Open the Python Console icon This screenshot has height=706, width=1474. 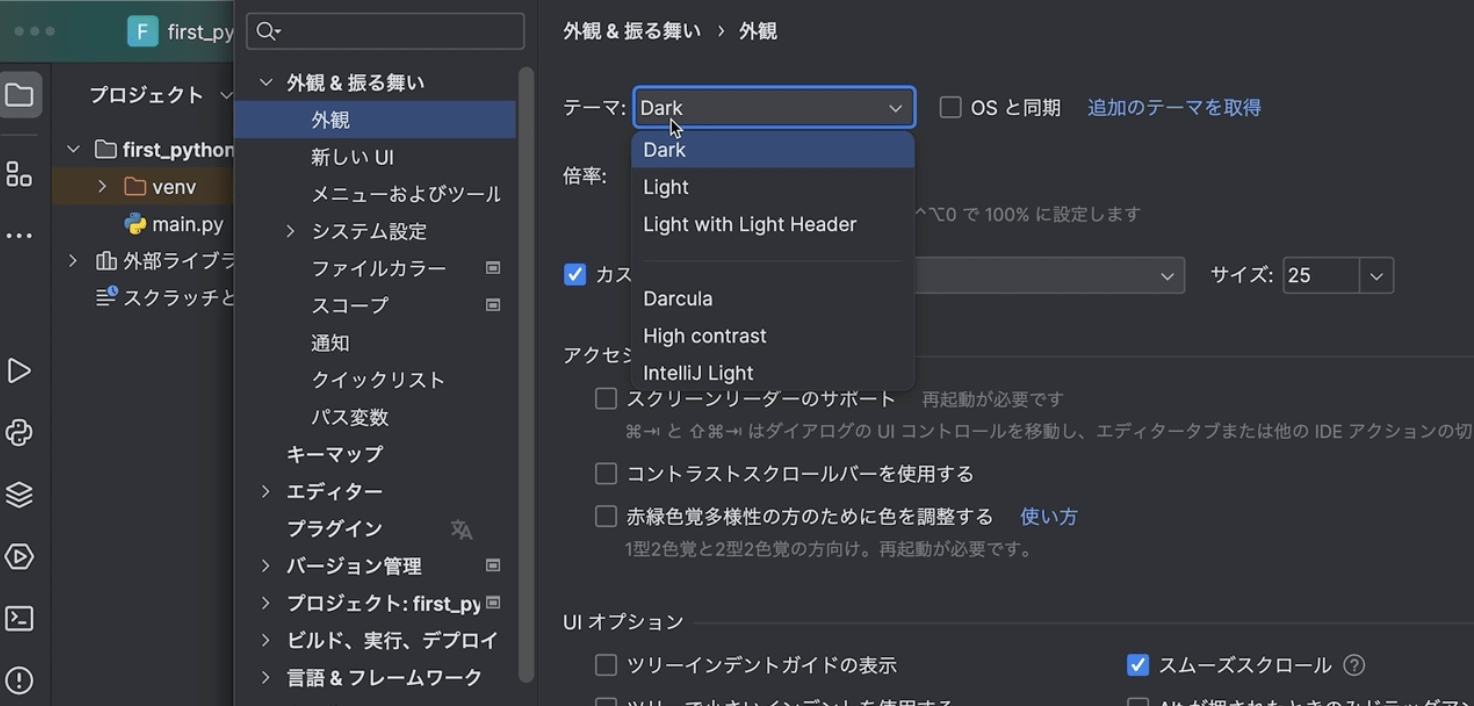click(19, 433)
